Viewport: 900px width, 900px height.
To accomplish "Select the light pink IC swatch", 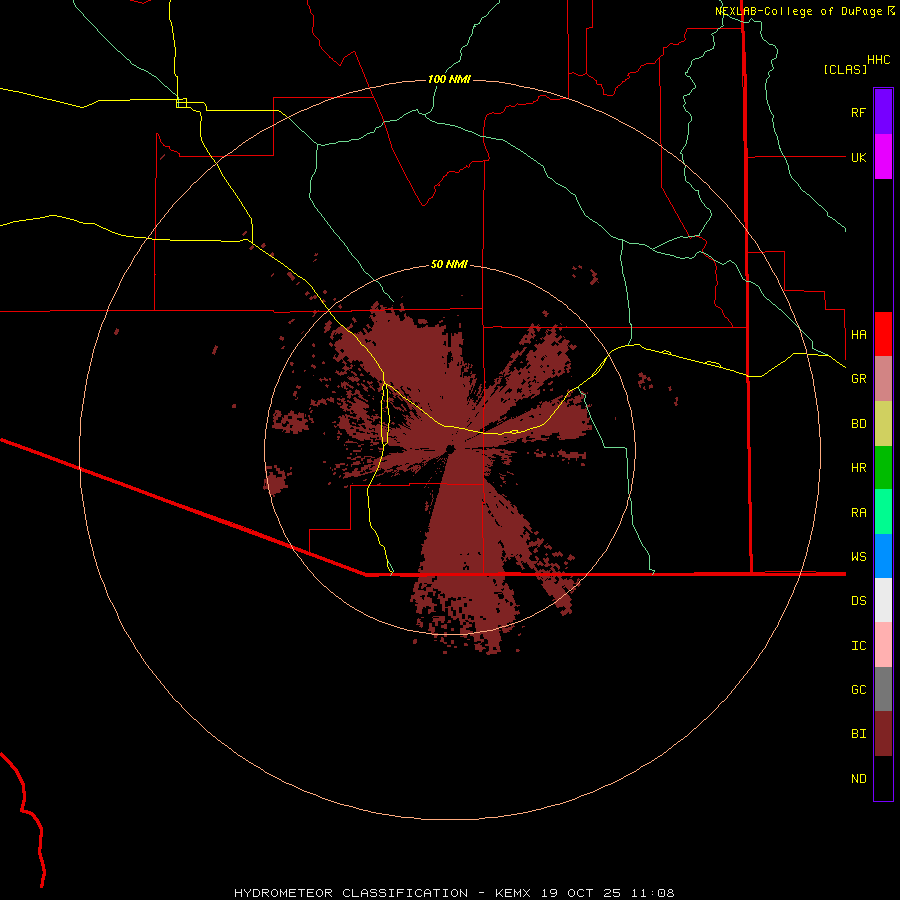I will coord(883,645).
